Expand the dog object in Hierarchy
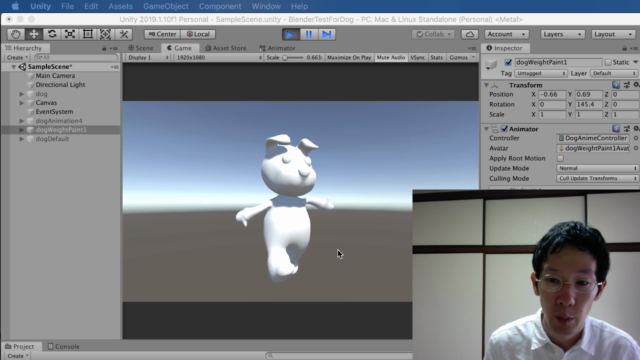 click(21, 94)
